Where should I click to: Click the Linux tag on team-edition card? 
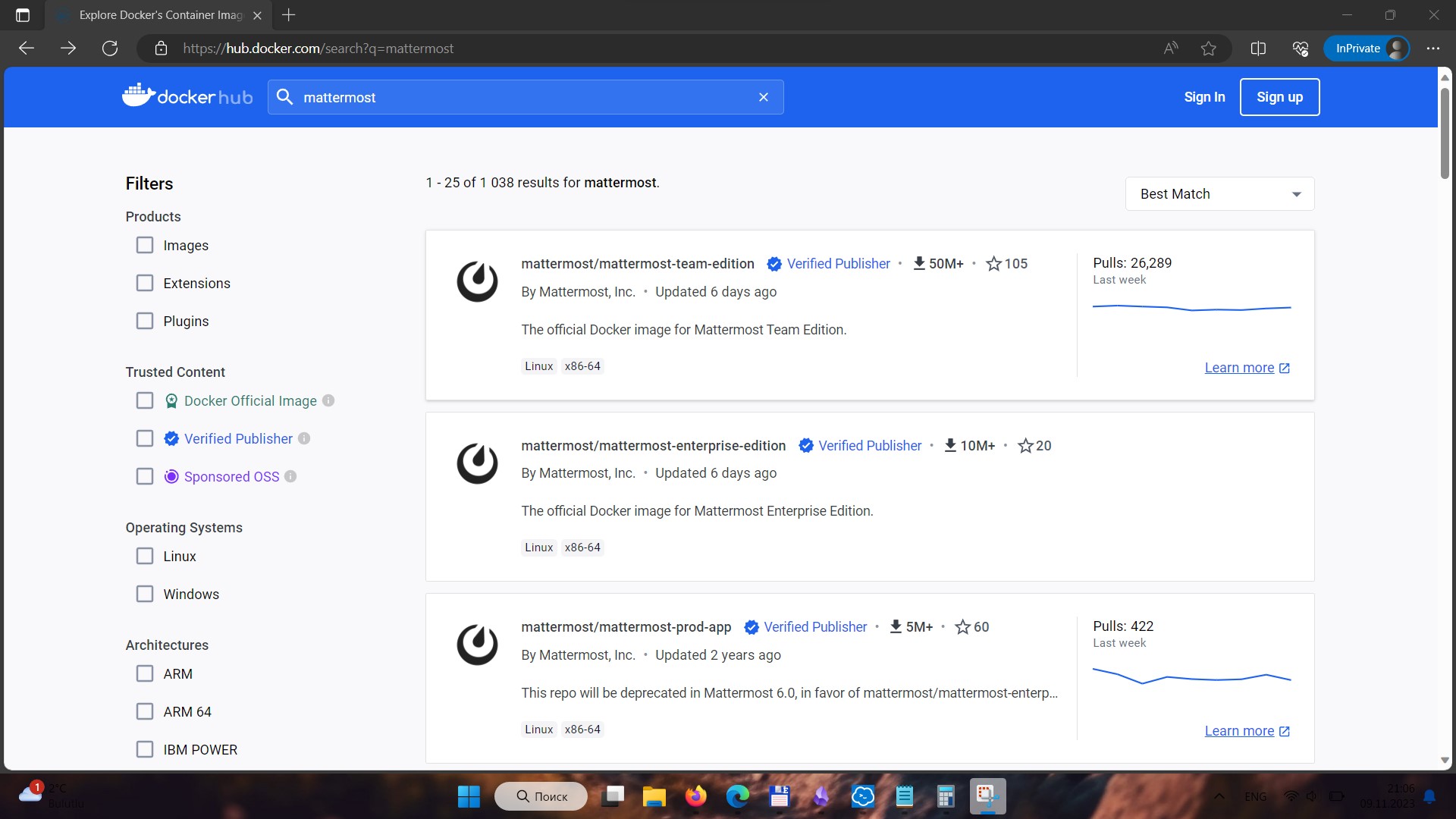click(538, 366)
